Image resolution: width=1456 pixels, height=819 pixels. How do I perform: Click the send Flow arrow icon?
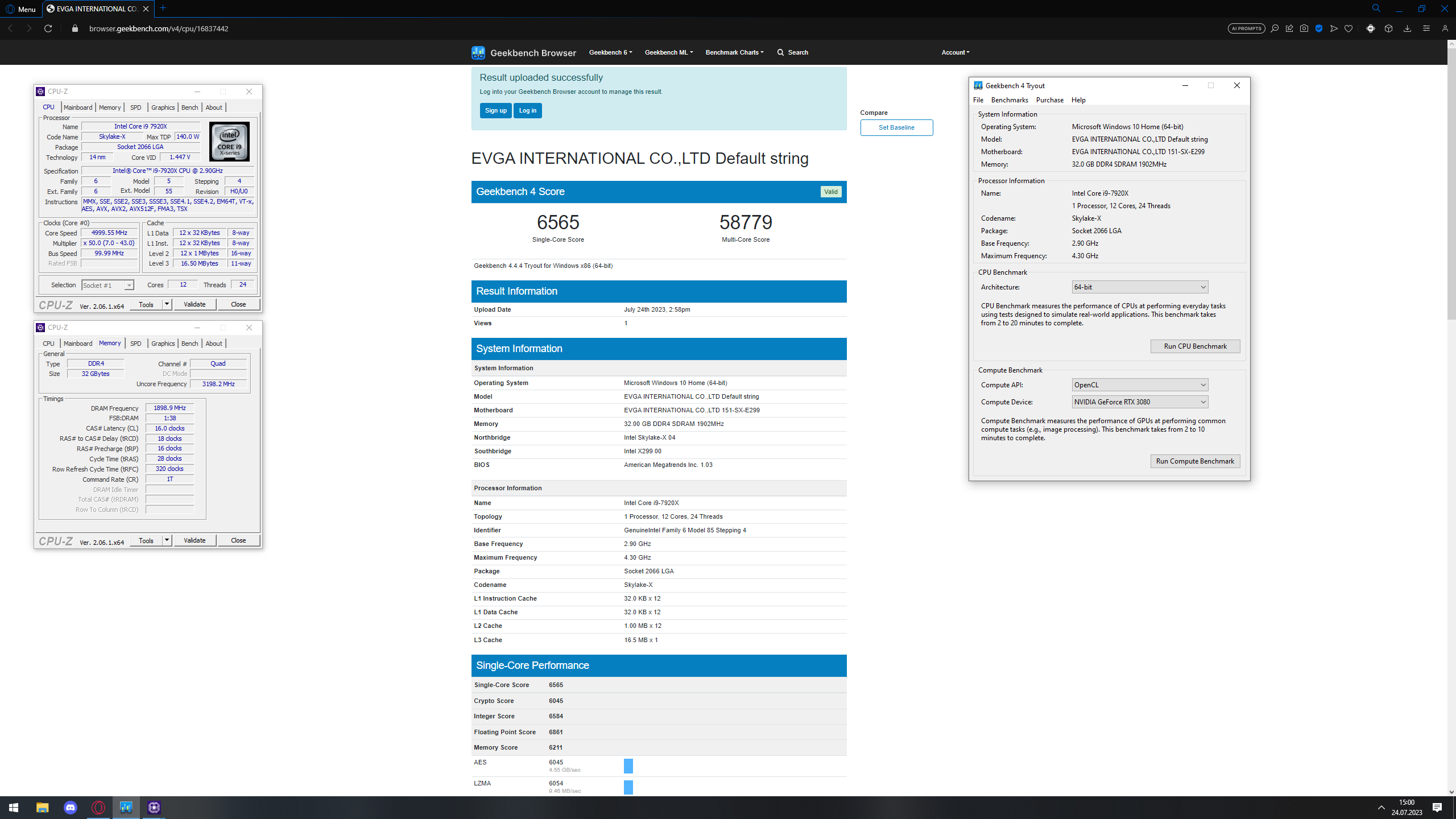(x=1334, y=28)
